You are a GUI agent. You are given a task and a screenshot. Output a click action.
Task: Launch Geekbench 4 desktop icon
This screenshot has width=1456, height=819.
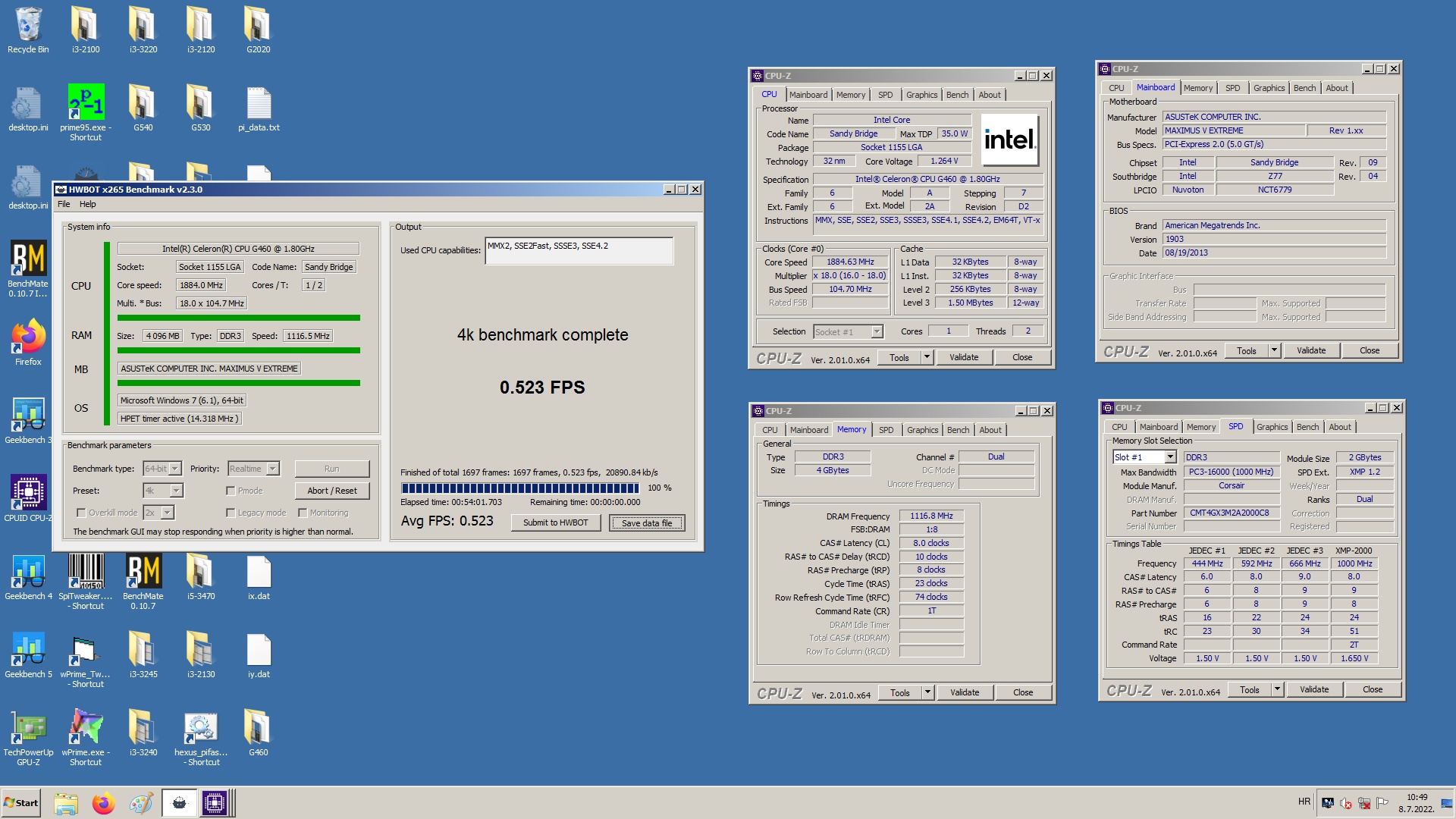tap(28, 577)
